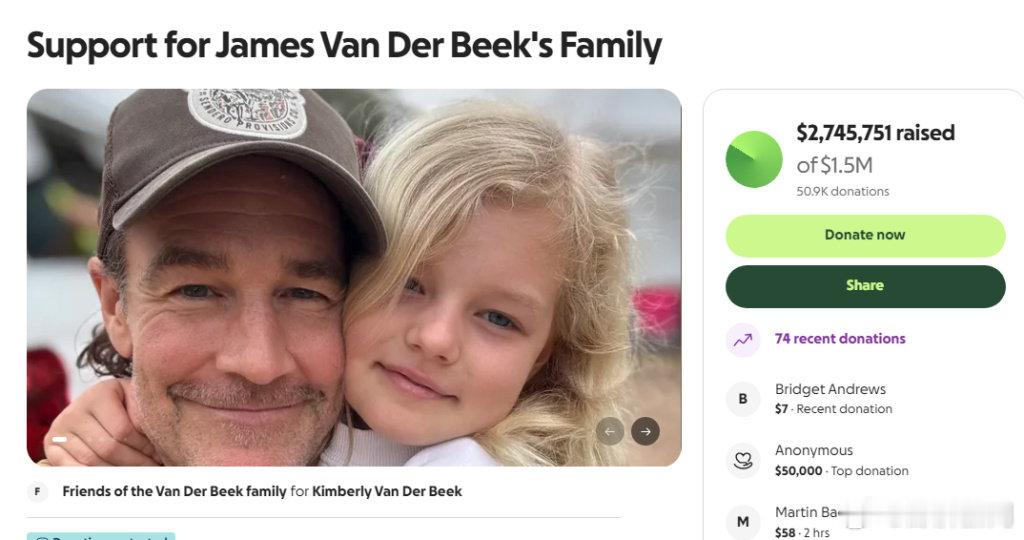Open Friends of the Van Der Beek family organizer
Viewport: 1024px width, 540px height.
(174, 491)
